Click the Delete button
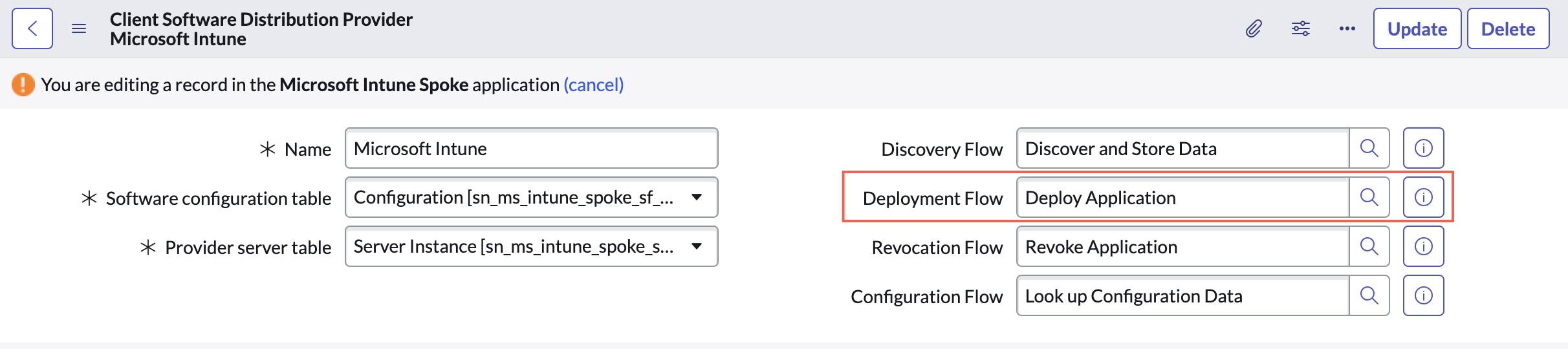1568x349 pixels. point(1508,28)
